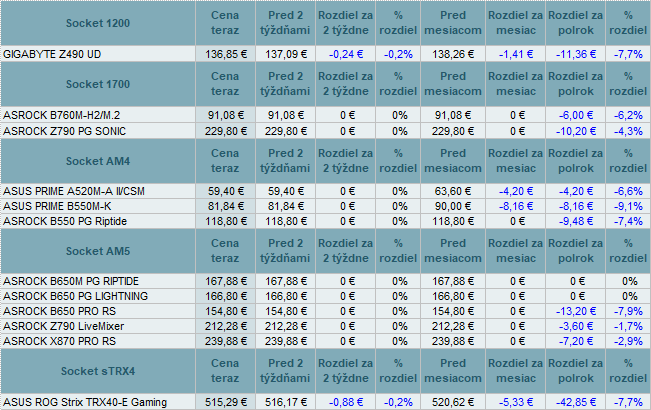Select the Socket 1700 header cell
The width and height of the screenshot is (651, 410).
pos(98,84)
